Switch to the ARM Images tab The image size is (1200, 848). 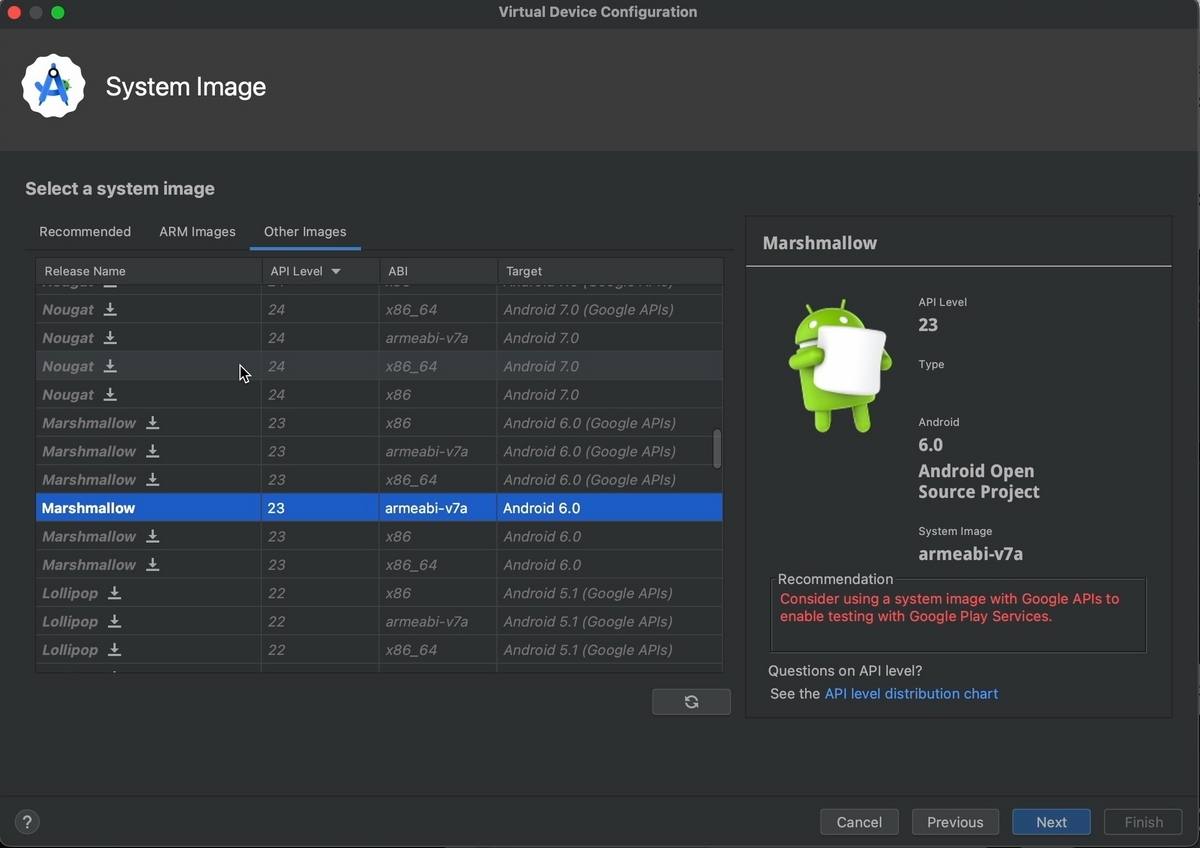pyautogui.click(x=198, y=232)
